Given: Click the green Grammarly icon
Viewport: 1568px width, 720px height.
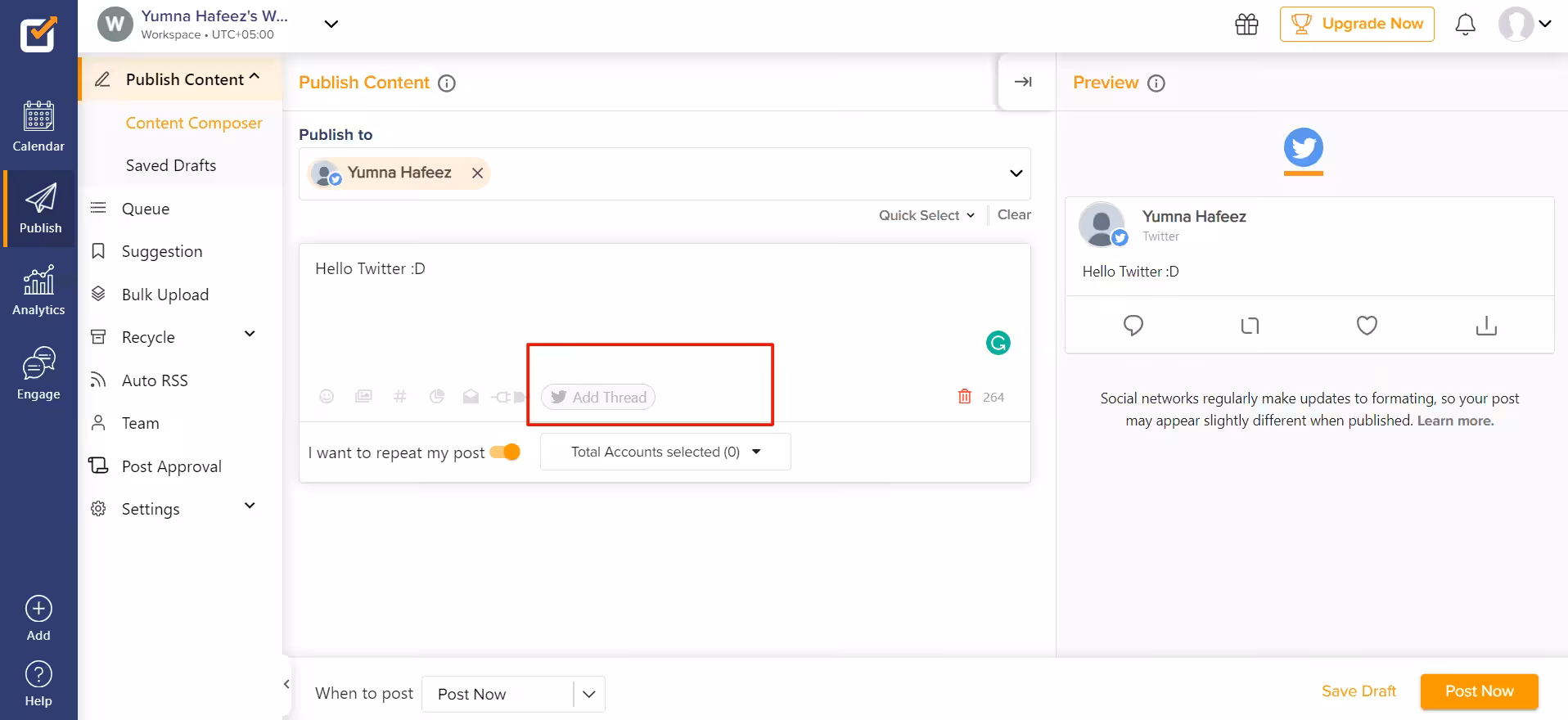Looking at the screenshot, I should click(x=998, y=343).
